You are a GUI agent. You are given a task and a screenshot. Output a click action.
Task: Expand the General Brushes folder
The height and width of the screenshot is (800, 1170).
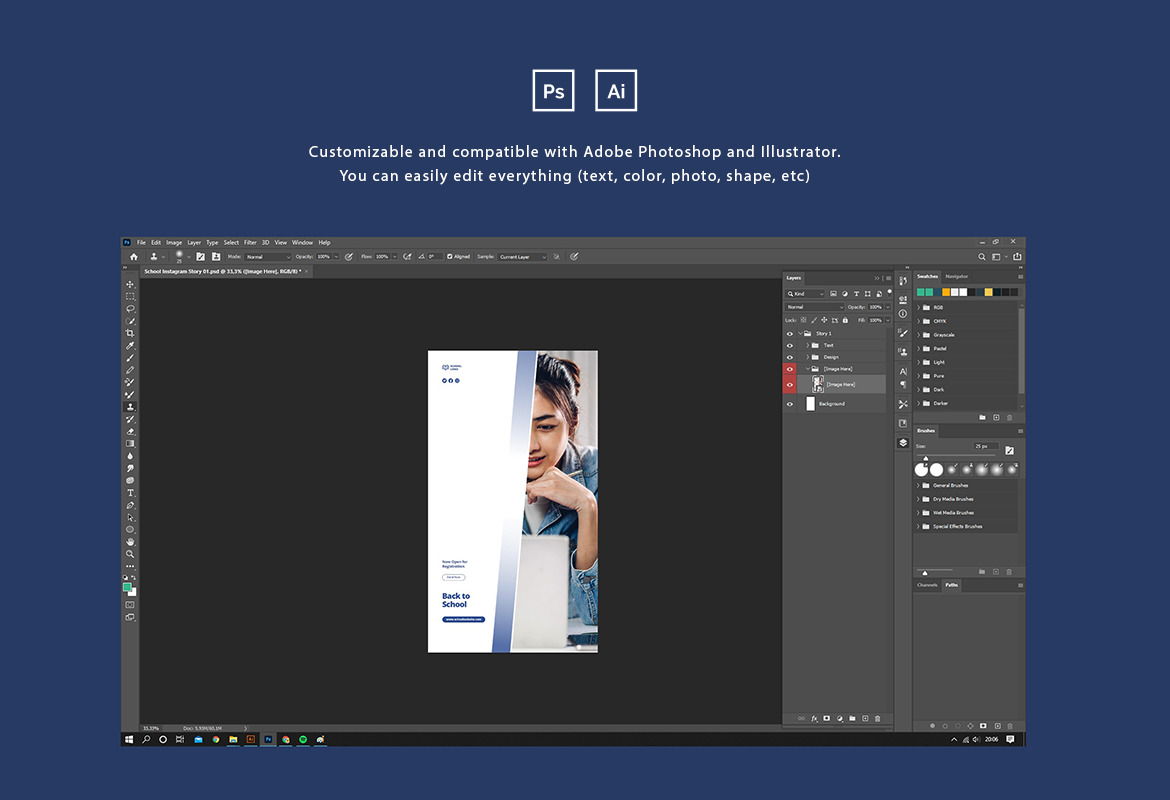[x=918, y=485]
